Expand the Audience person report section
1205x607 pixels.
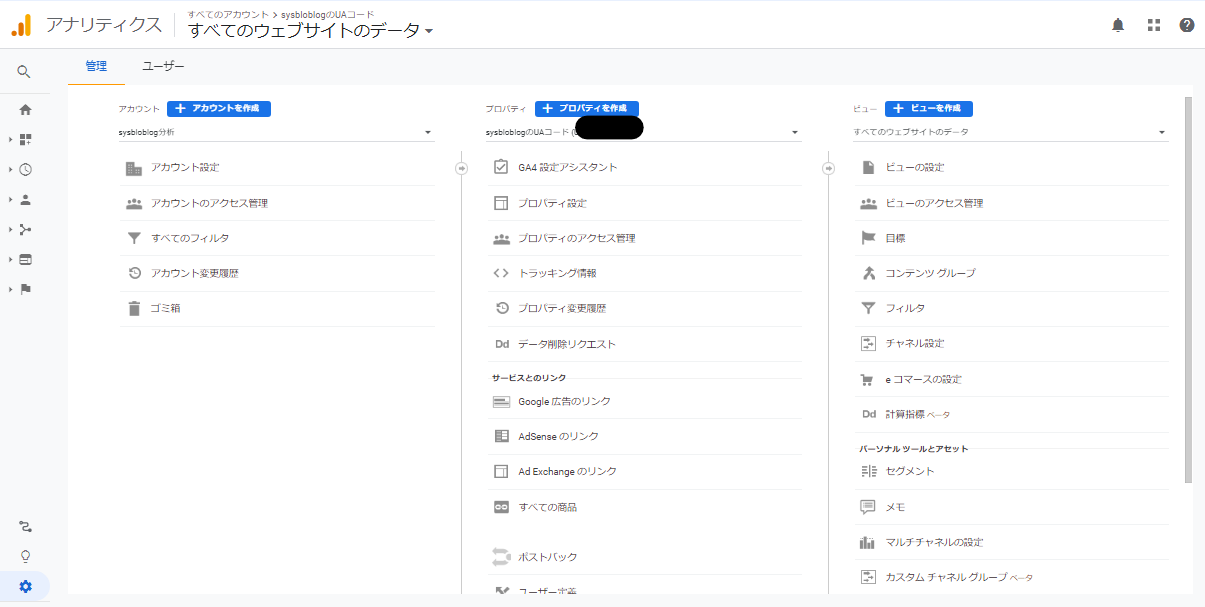[x=25, y=200]
